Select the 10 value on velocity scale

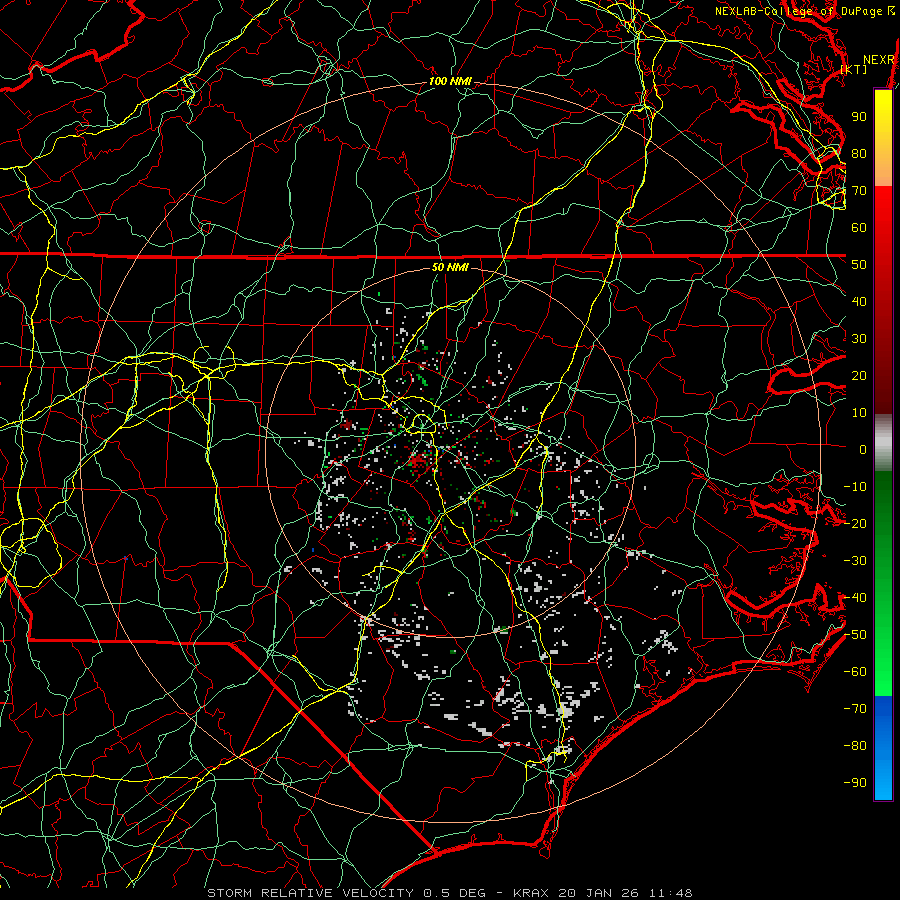[859, 413]
